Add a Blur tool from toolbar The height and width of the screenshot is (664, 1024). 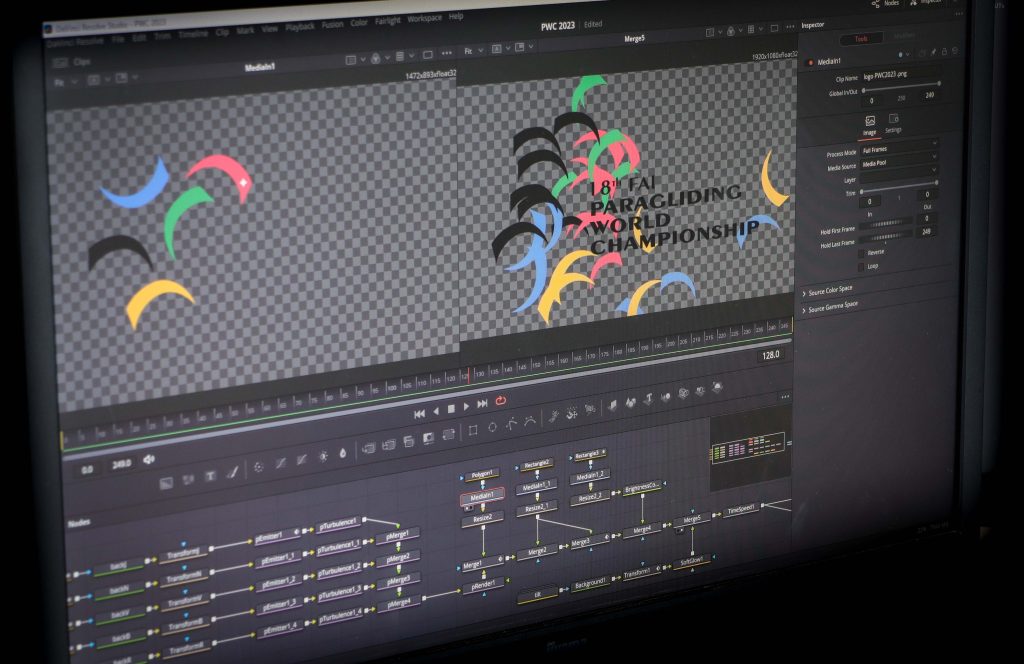click(343, 454)
